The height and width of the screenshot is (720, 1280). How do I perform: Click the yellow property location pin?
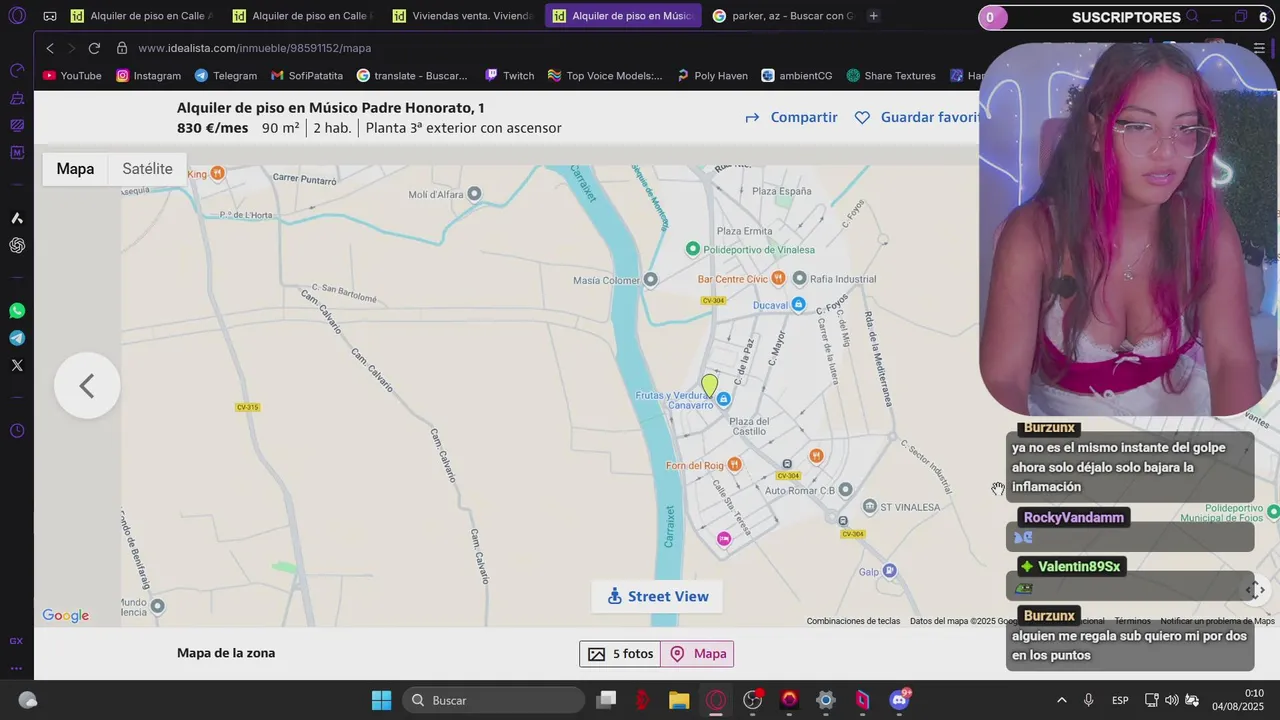(x=709, y=386)
